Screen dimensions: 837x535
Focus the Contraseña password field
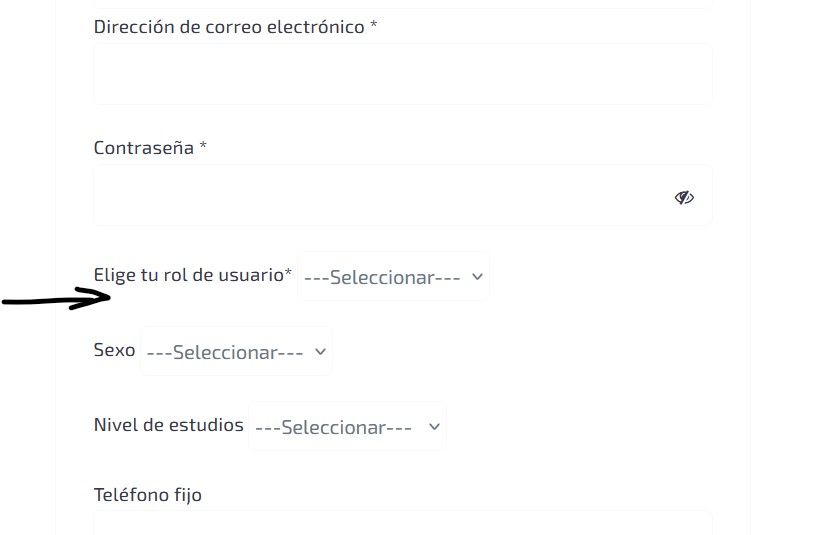coord(403,195)
